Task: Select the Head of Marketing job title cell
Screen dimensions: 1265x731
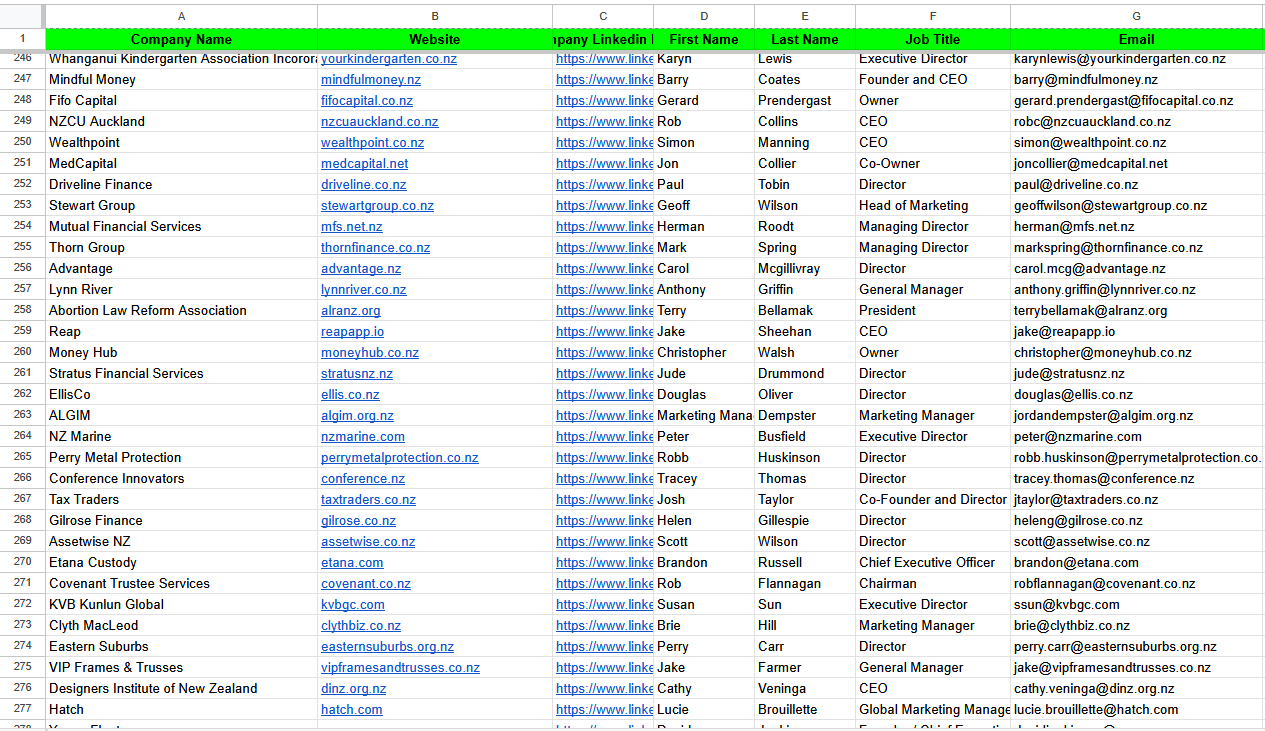Action: pyautogui.click(x=933, y=206)
